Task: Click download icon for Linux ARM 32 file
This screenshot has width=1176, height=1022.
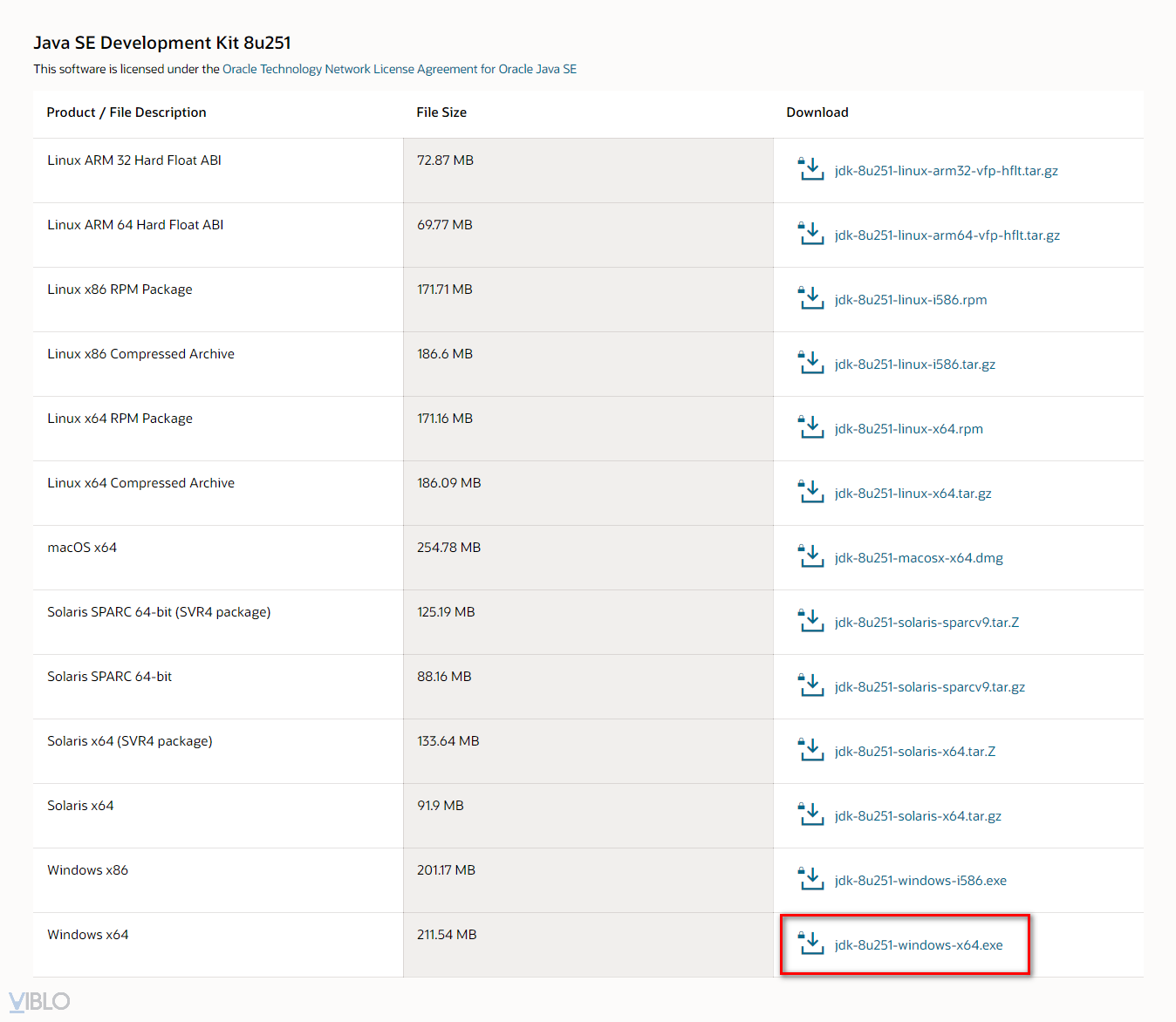Action: (x=811, y=169)
